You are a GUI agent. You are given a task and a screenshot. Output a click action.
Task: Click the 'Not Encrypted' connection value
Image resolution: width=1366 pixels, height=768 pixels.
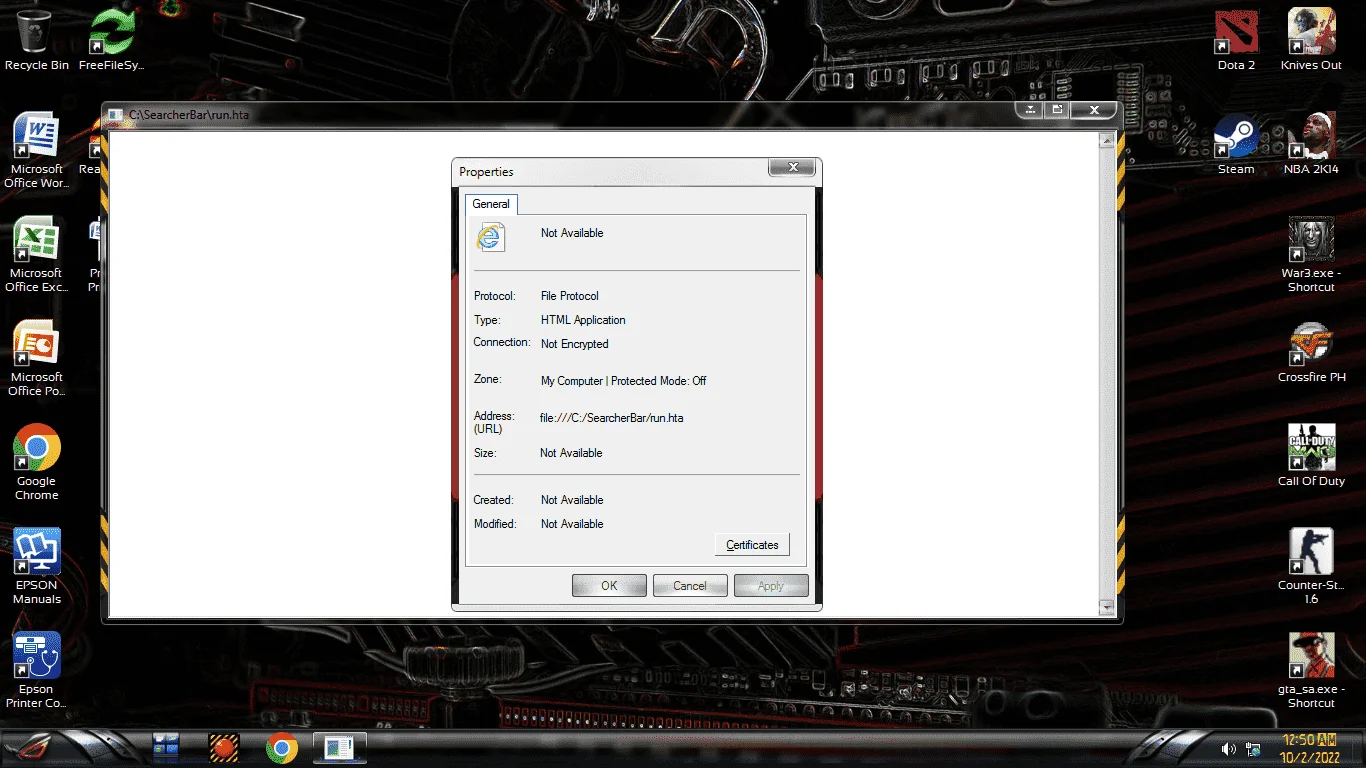pyautogui.click(x=575, y=344)
